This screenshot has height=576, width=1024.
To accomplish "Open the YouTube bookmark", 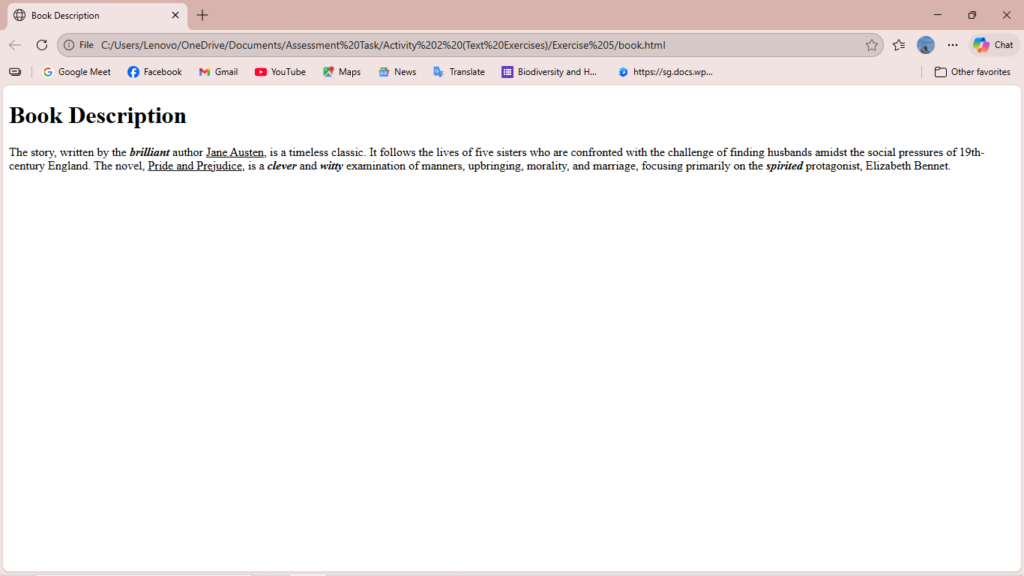I will (x=280, y=72).
